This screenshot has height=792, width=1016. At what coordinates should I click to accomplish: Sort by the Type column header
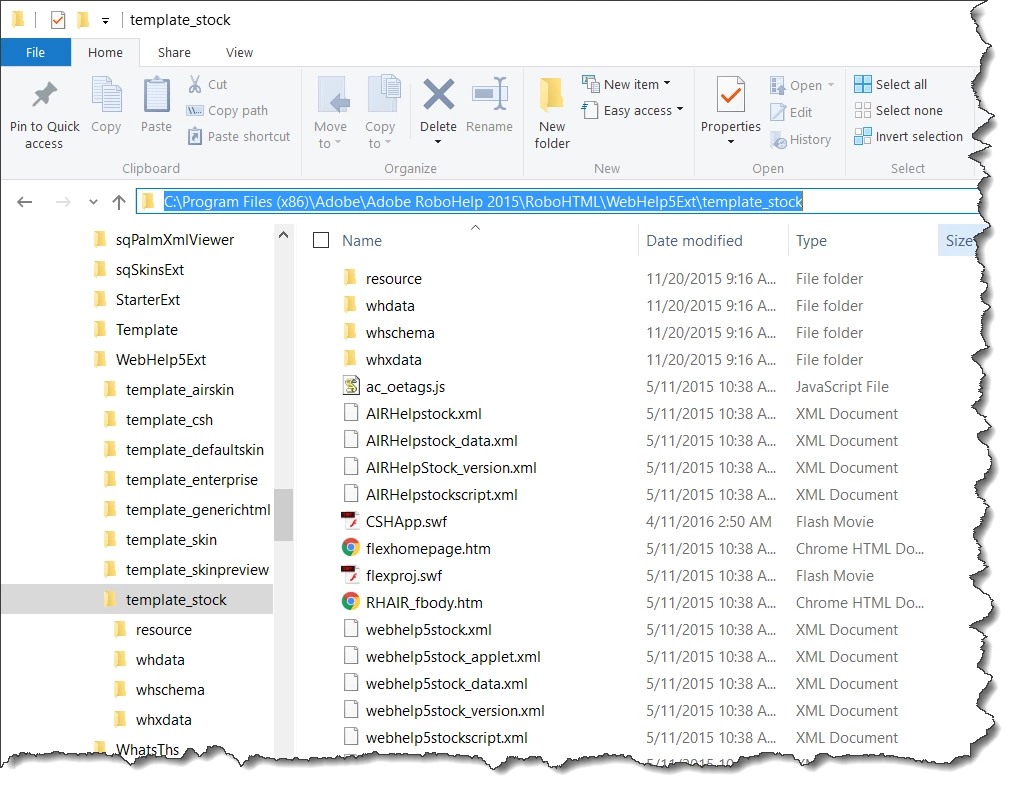(x=811, y=240)
